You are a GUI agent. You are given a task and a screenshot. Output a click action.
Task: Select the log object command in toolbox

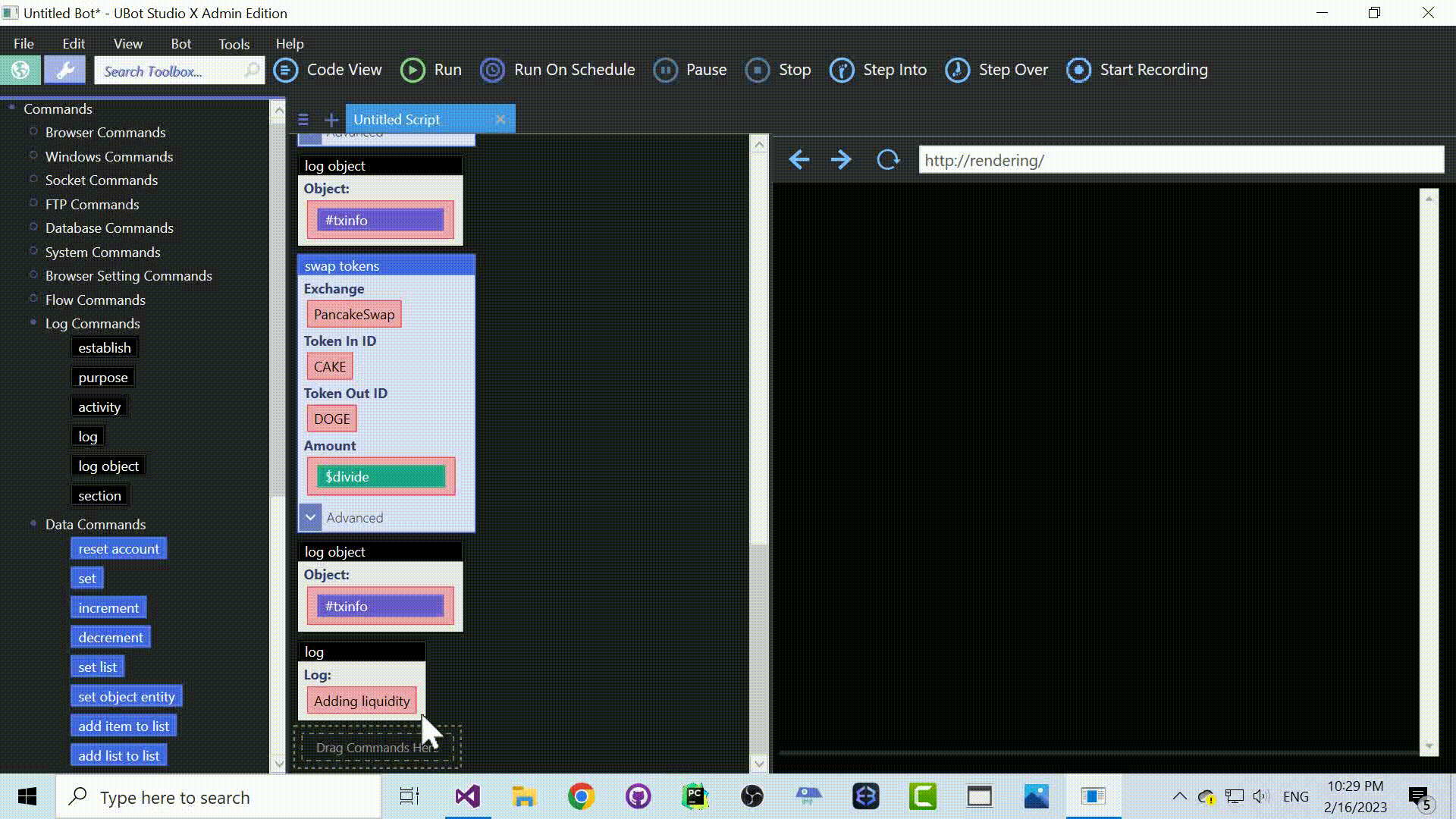tap(108, 466)
